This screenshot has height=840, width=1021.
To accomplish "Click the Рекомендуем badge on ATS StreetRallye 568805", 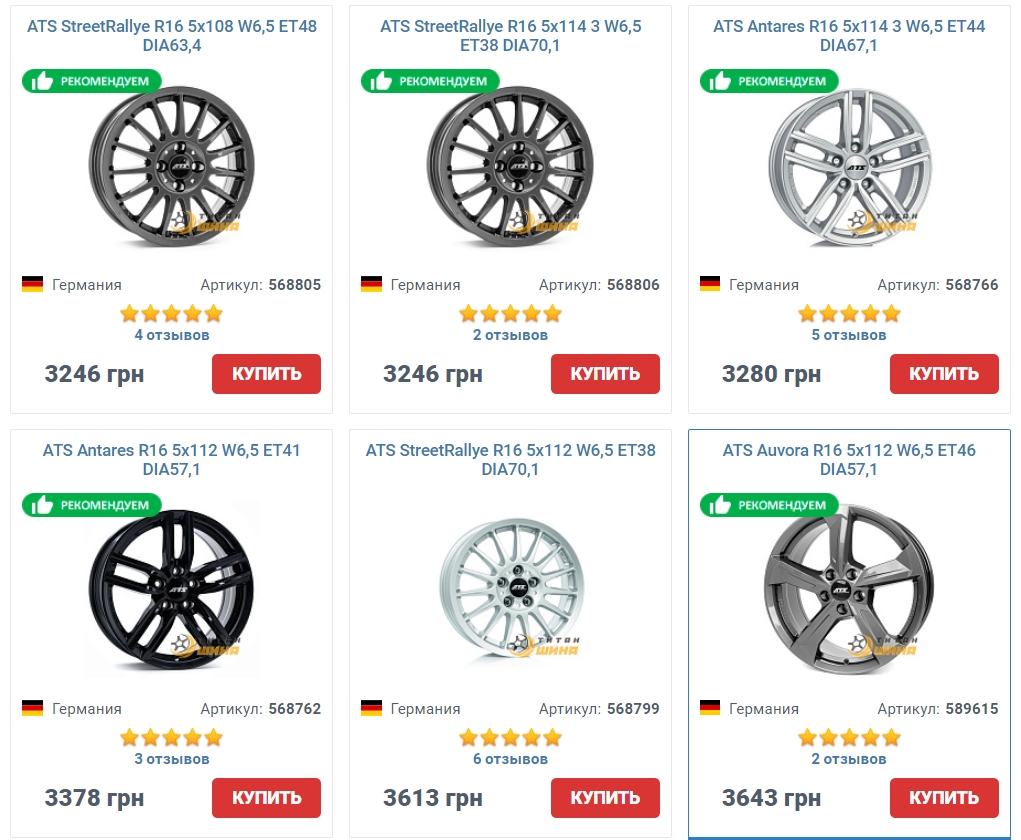I will coord(92,81).
